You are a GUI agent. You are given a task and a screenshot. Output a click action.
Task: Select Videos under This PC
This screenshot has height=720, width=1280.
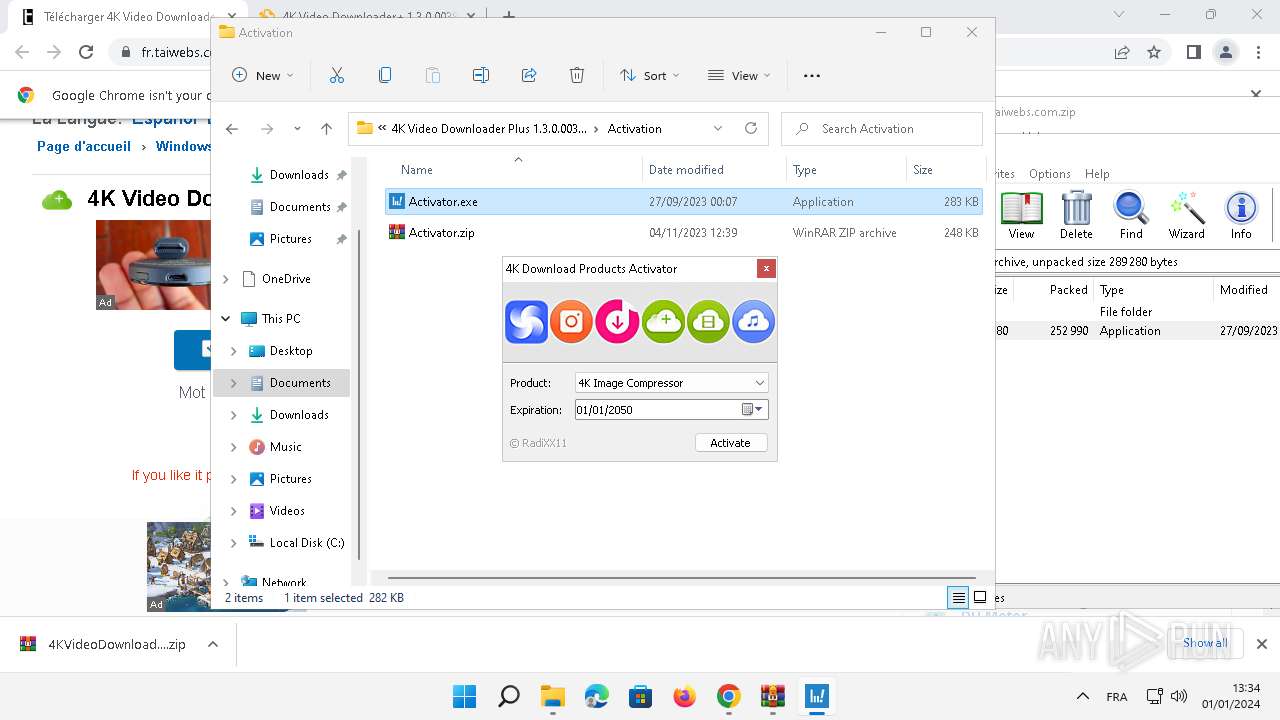tap(287, 511)
